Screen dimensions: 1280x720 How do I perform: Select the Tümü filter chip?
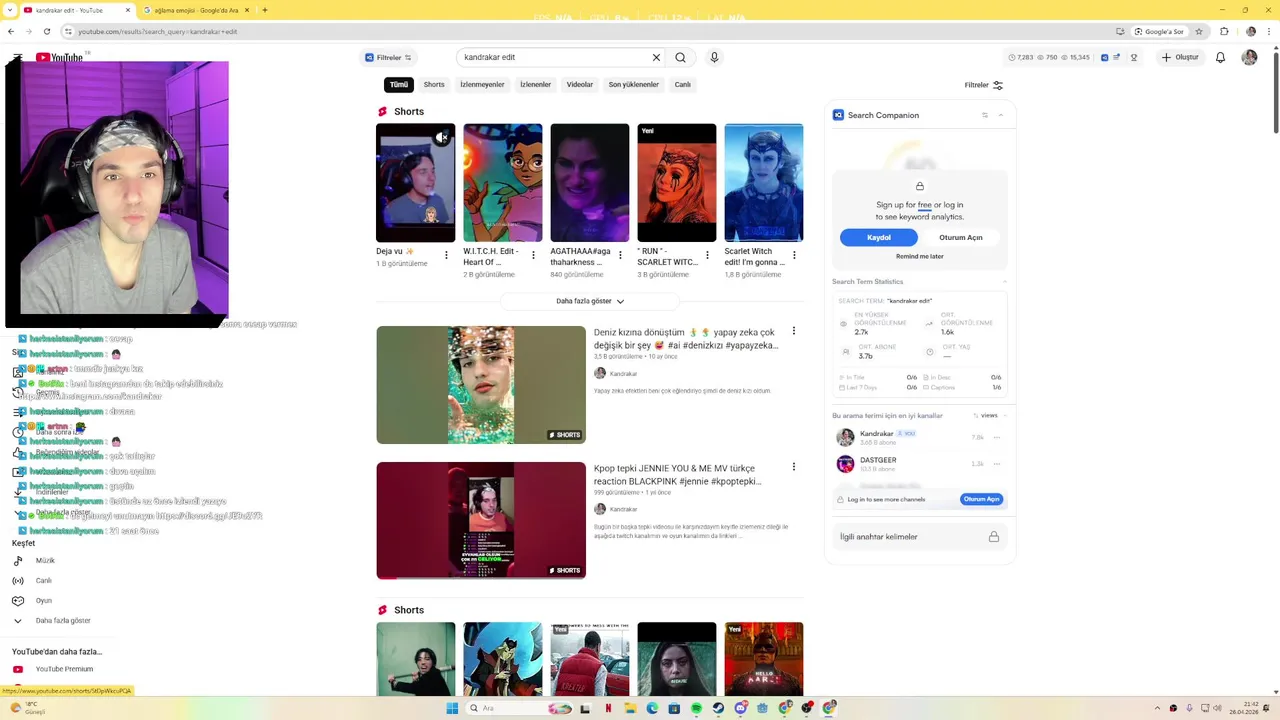tap(399, 85)
